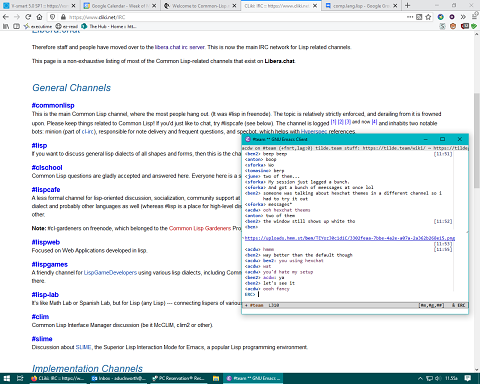
Task: Click the padlock site security icon
Action: click(63, 17)
